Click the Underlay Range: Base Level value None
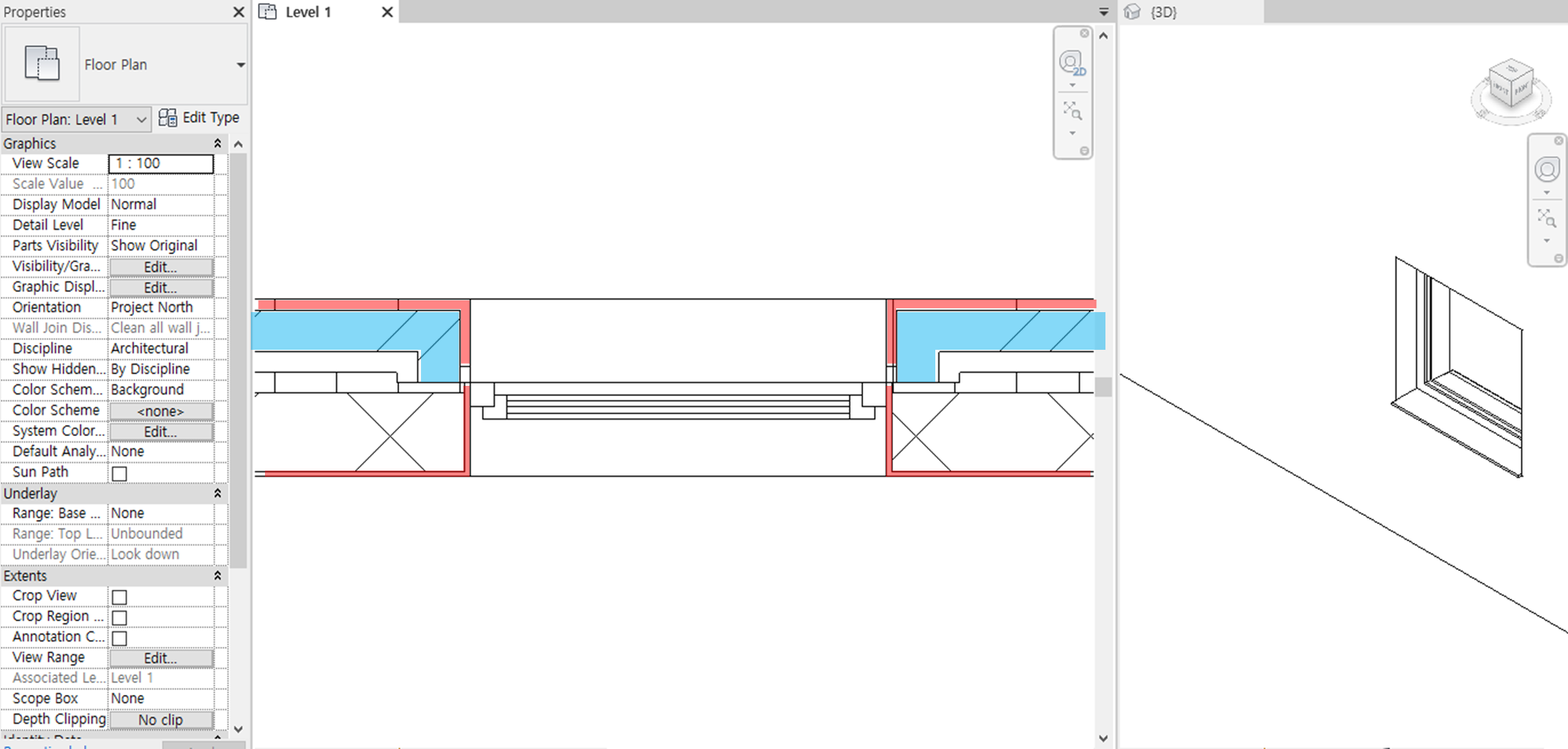 tap(161, 513)
